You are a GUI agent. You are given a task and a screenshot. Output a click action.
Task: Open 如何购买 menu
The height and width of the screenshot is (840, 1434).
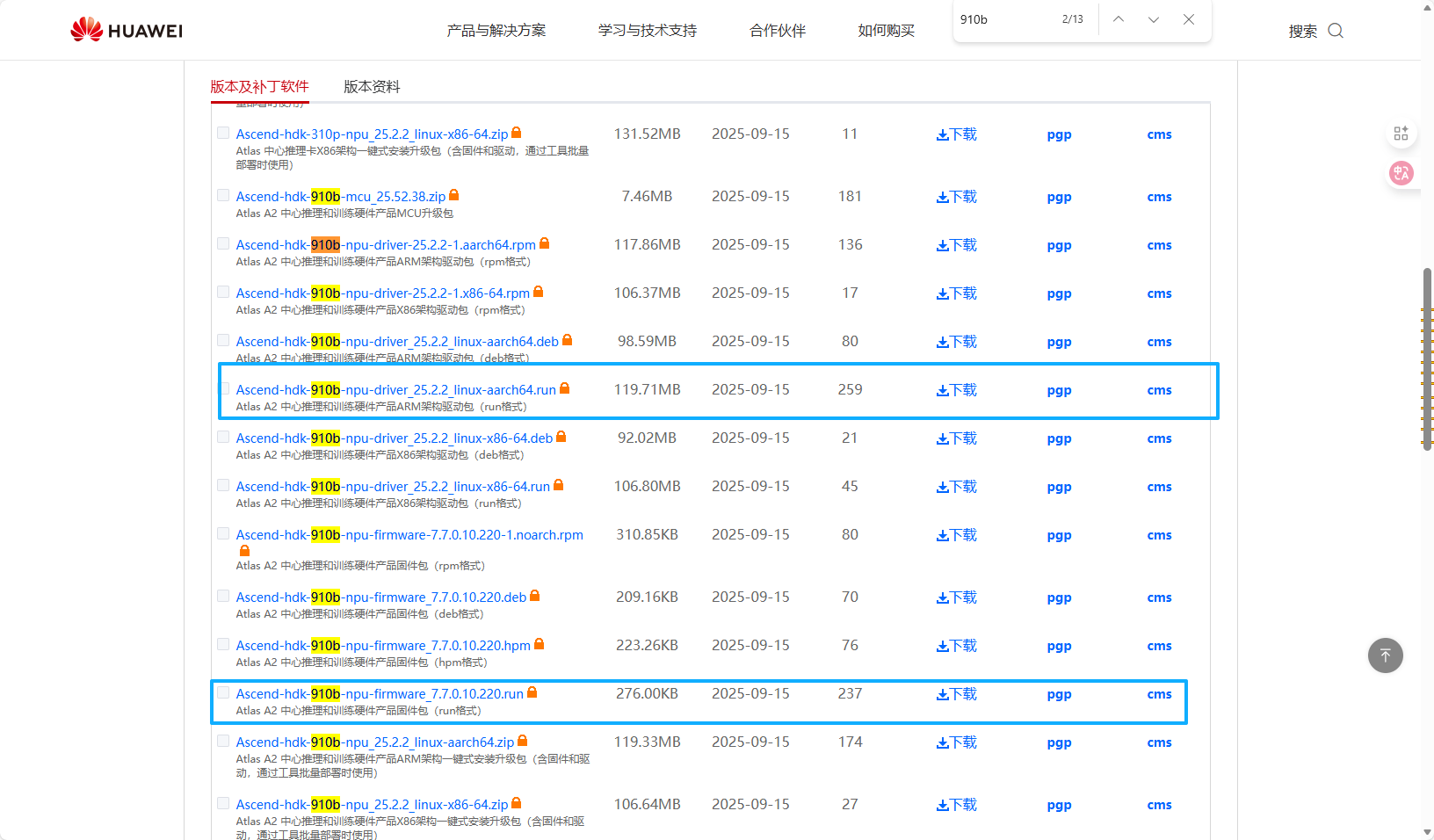[x=887, y=31]
